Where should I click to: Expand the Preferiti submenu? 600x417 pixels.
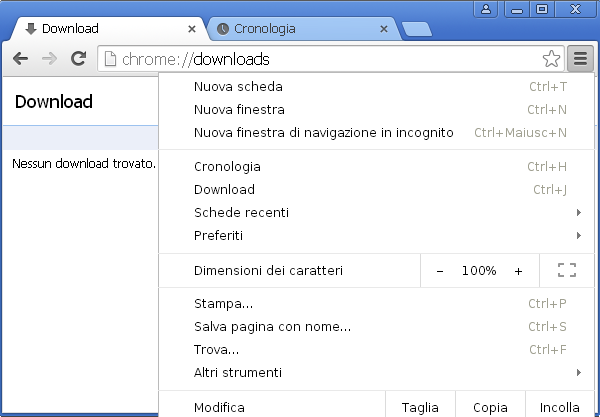[377, 236]
